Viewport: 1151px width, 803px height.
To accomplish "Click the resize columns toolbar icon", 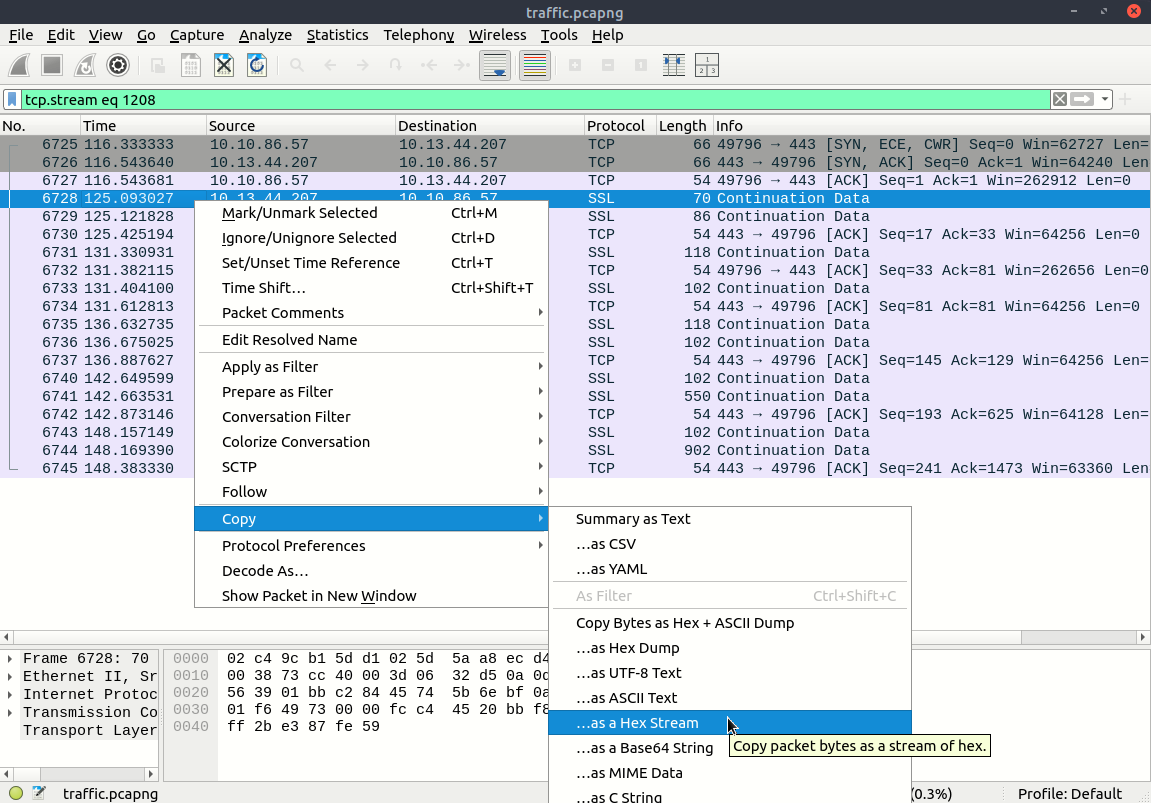I will (x=673, y=66).
